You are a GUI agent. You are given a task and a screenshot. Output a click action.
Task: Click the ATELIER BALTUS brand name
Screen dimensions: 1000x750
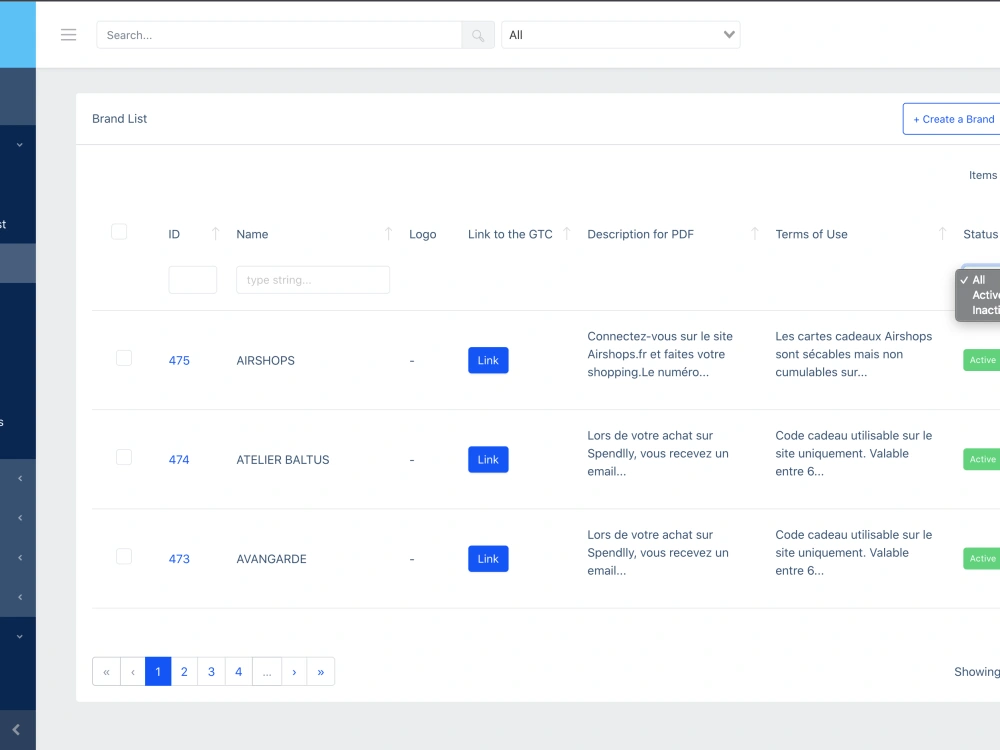coord(283,460)
